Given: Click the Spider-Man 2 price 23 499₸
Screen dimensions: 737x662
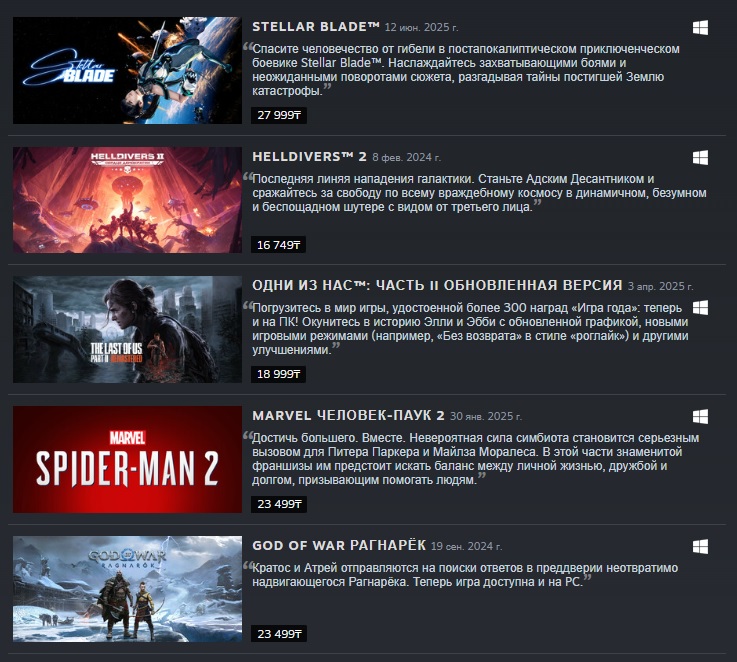Looking at the screenshot, I should (279, 504).
